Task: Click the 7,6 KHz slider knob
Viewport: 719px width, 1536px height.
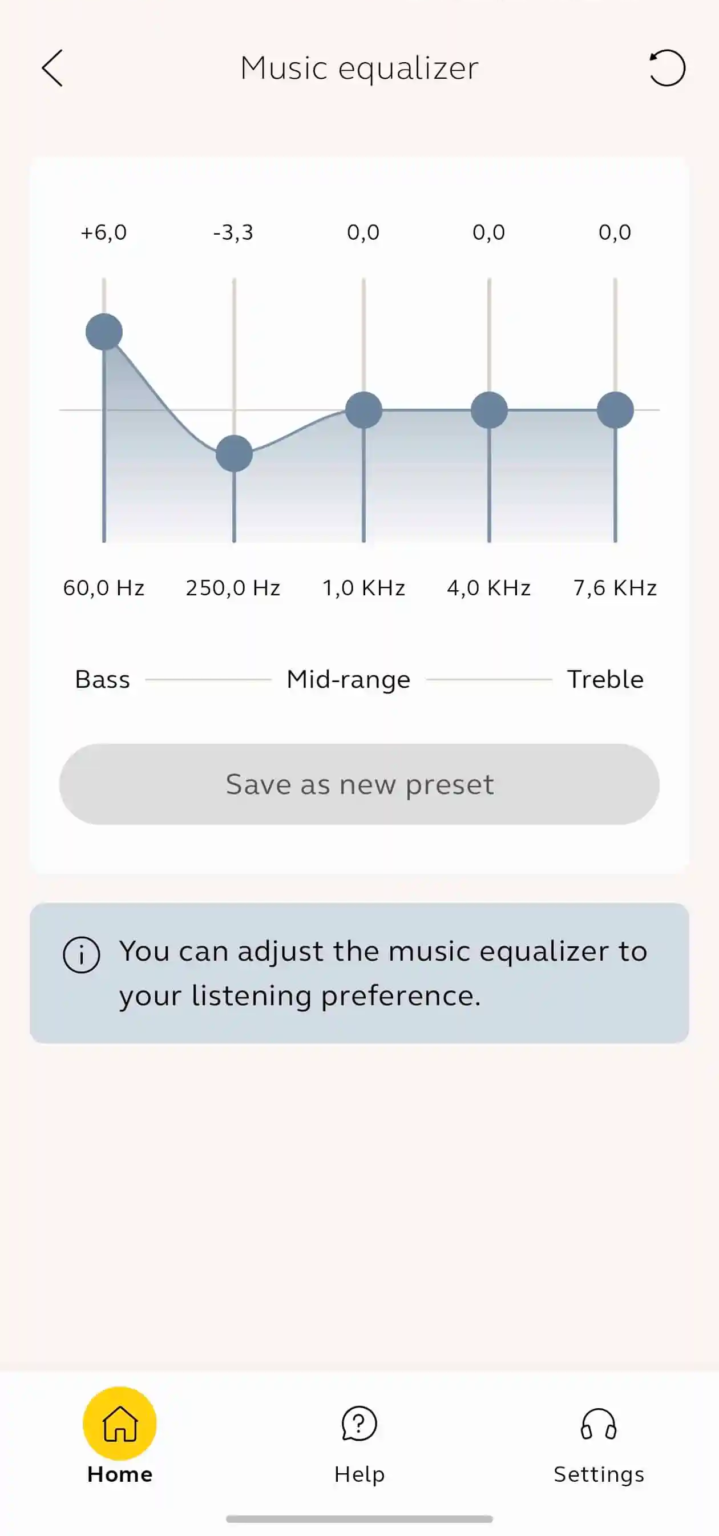Action: [x=615, y=410]
